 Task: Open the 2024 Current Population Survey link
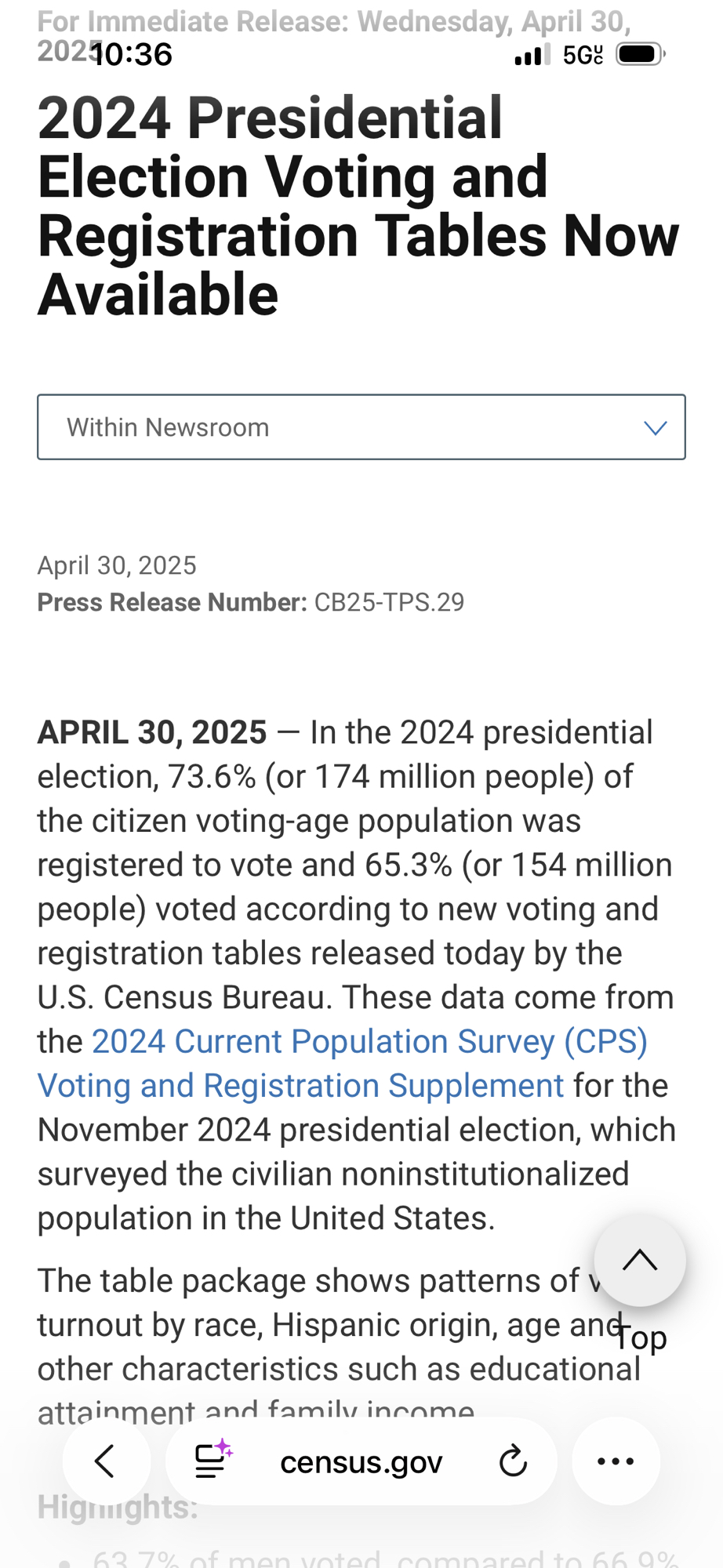369,1042
